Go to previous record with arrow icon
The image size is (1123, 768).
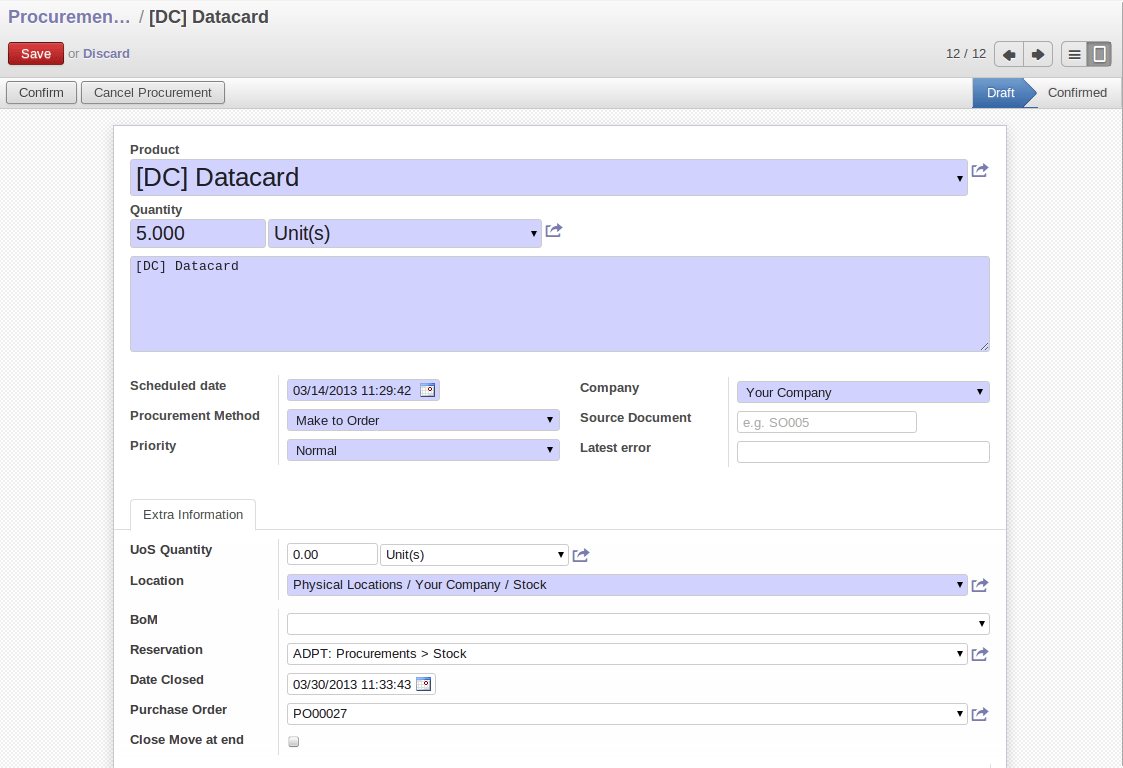pyautogui.click(x=1009, y=54)
